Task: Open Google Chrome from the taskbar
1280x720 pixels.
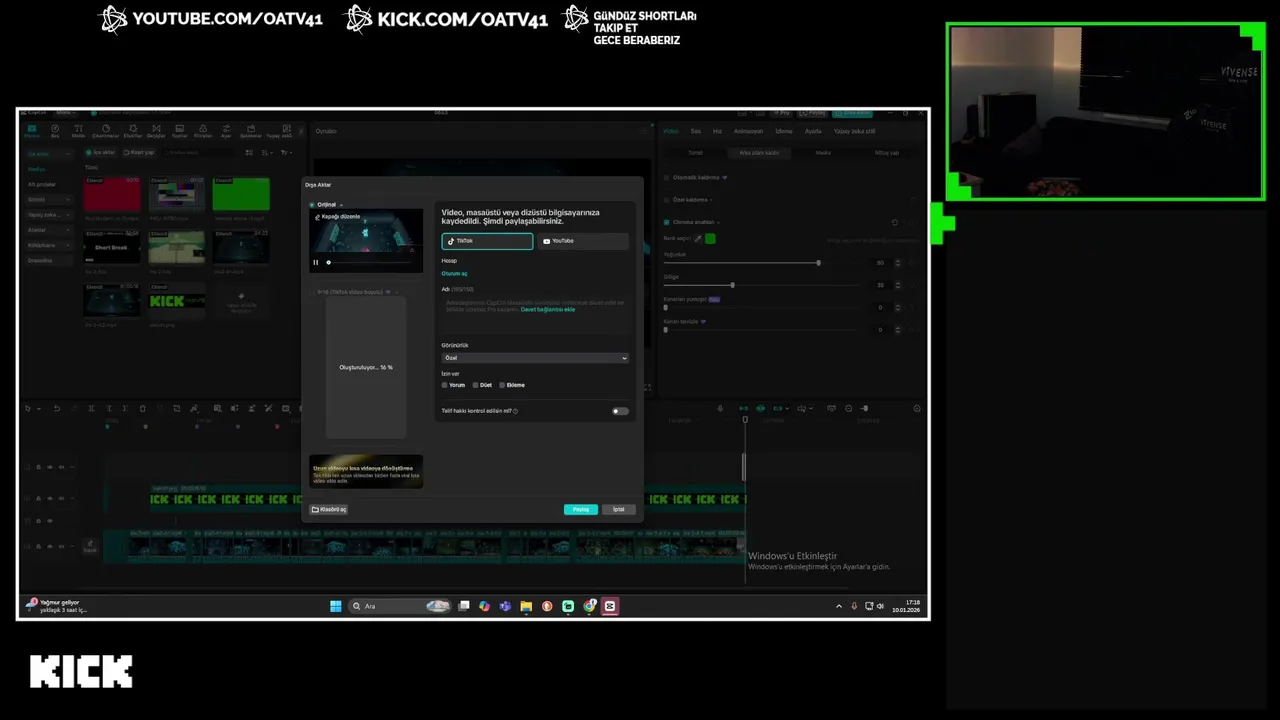Action: point(589,606)
